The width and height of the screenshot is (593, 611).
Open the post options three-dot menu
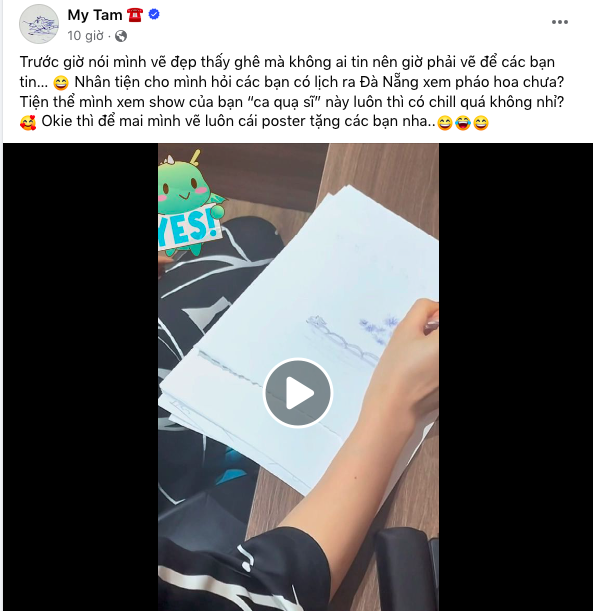coord(559,22)
